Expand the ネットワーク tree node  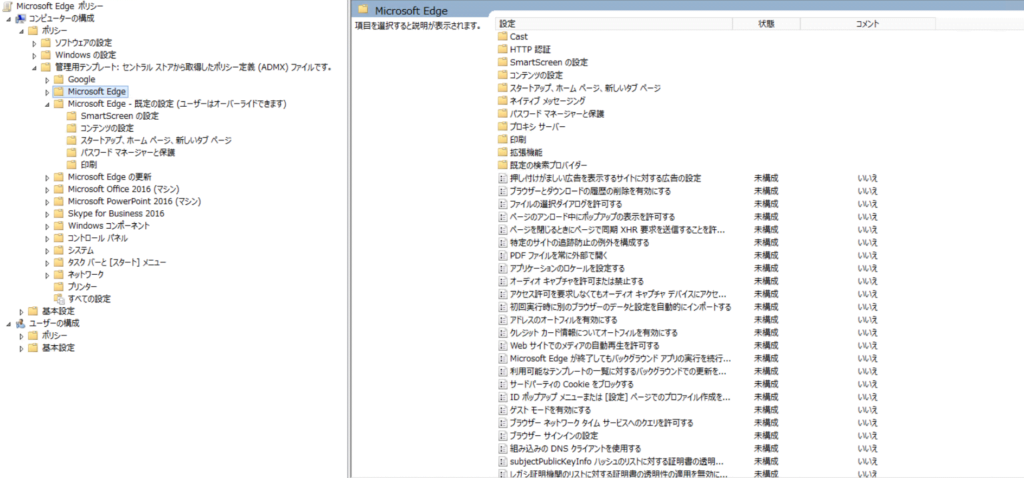(48, 275)
